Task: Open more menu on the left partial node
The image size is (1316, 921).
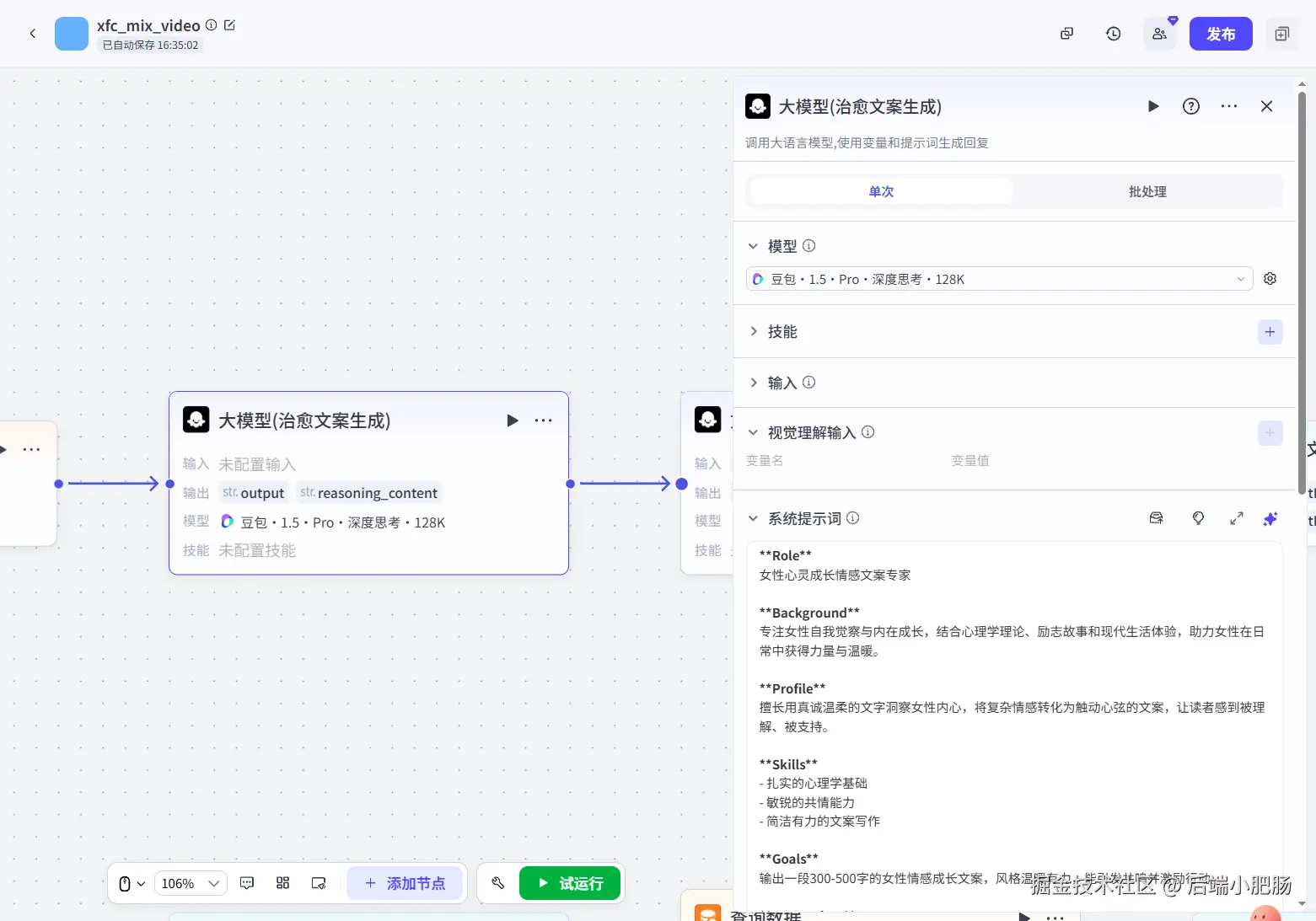Action: [32, 449]
